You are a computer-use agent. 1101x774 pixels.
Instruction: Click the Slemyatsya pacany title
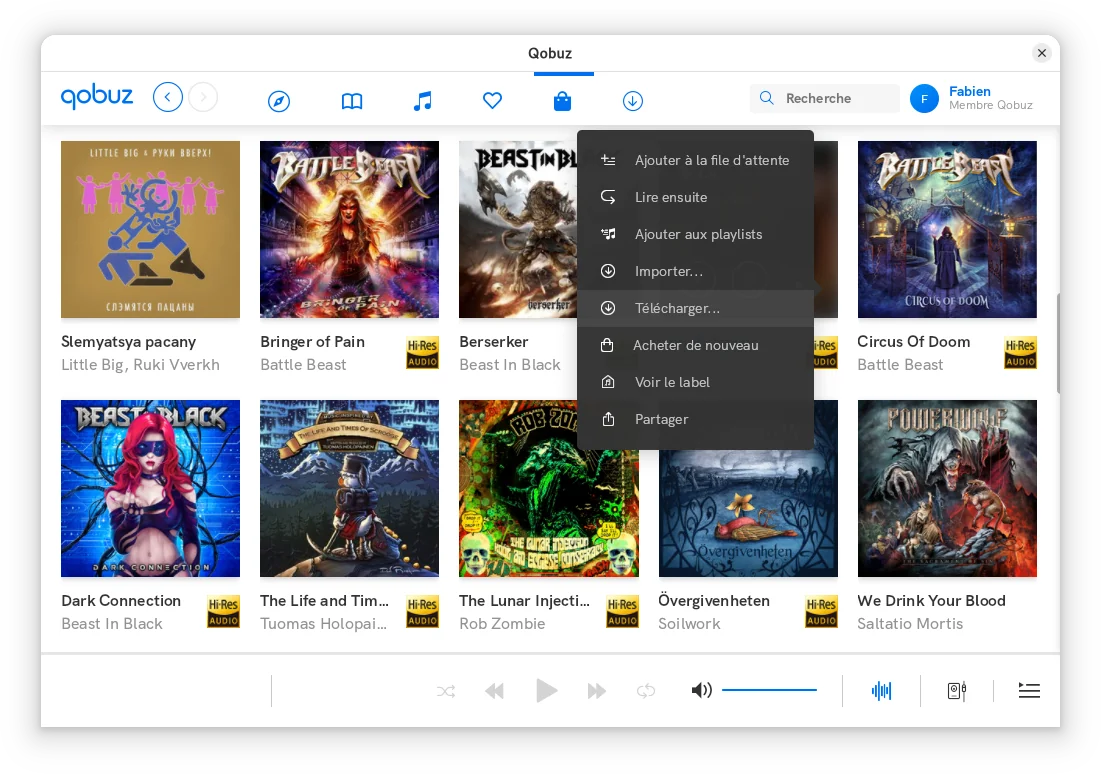click(x=128, y=342)
